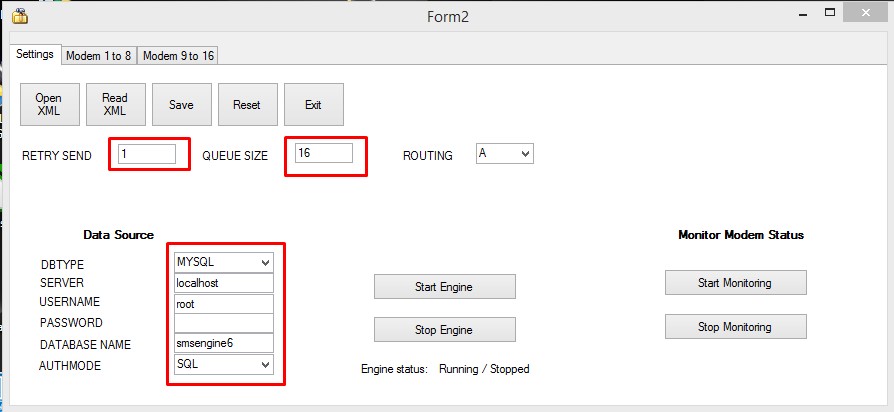The height and width of the screenshot is (412, 894).
Task: Click the Engine status: label
Action: pos(395,369)
